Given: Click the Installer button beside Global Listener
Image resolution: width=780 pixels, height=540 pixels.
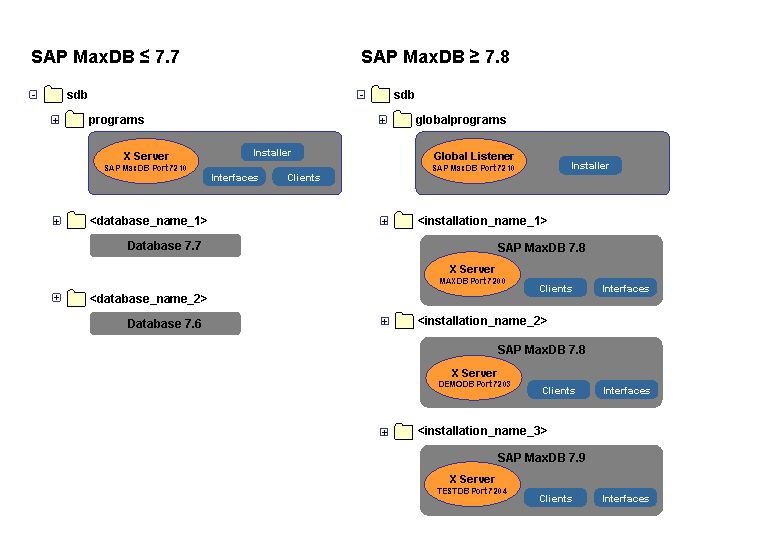Looking at the screenshot, I should [590, 166].
